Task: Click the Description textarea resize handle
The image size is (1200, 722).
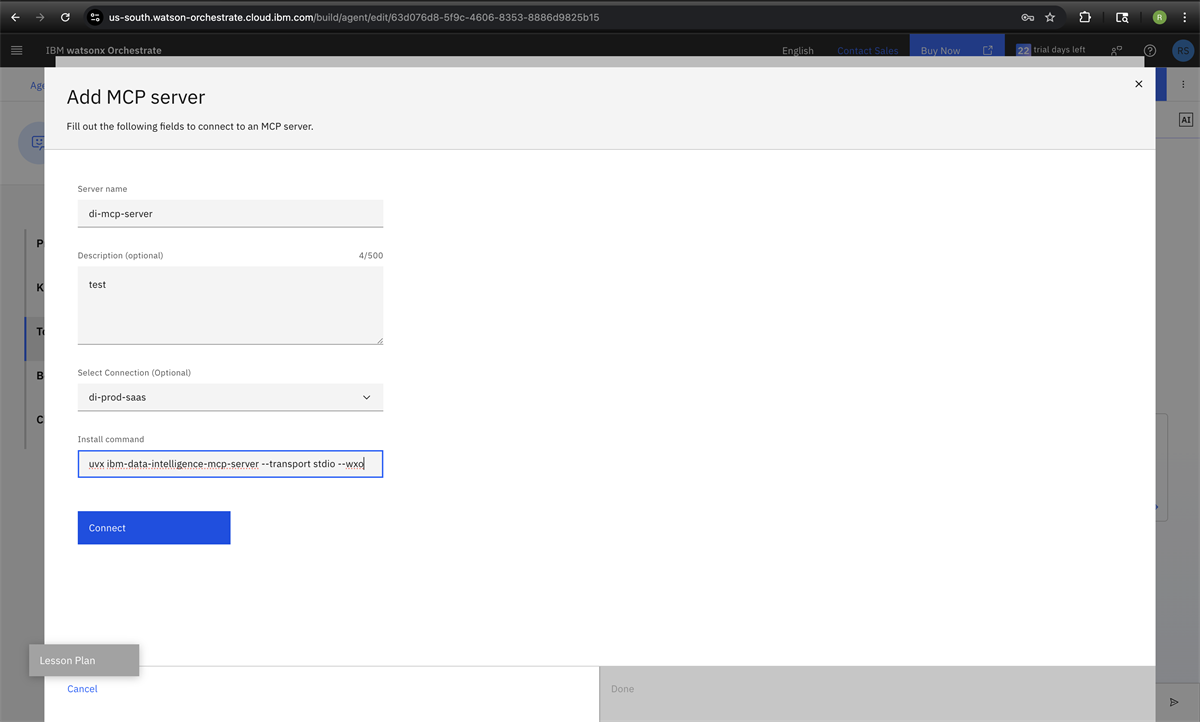Action: [378, 339]
